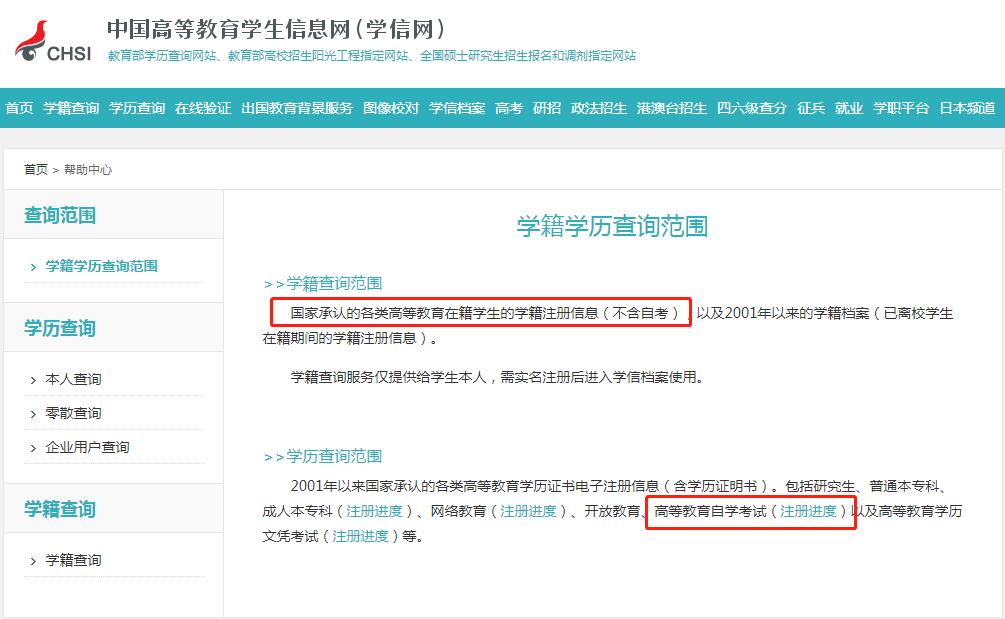Open the 征兵 navigation item
The width and height of the screenshot is (1005, 619).
[x=811, y=108]
